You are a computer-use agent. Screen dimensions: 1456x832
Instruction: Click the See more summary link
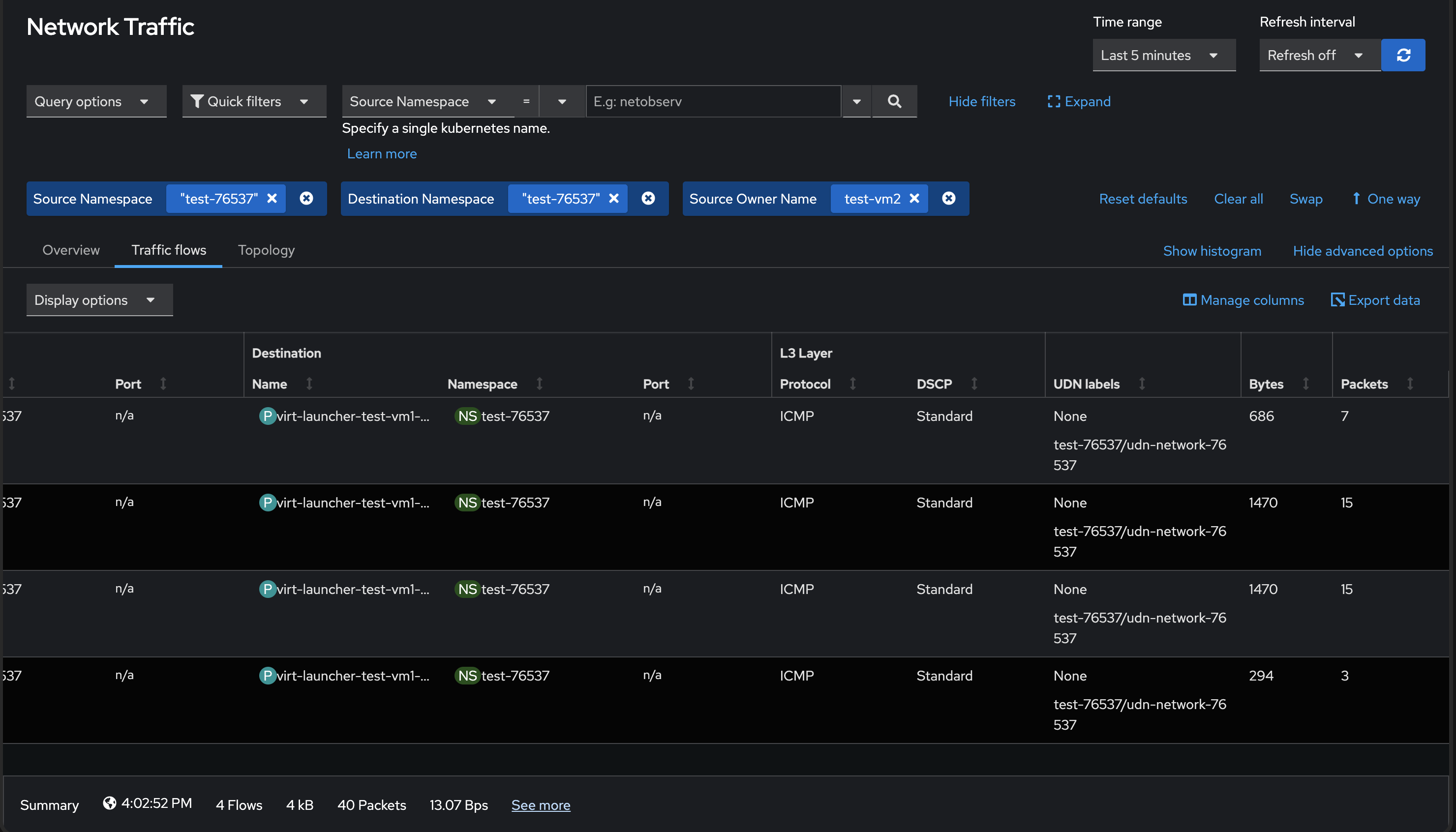(x=540, y=805)
